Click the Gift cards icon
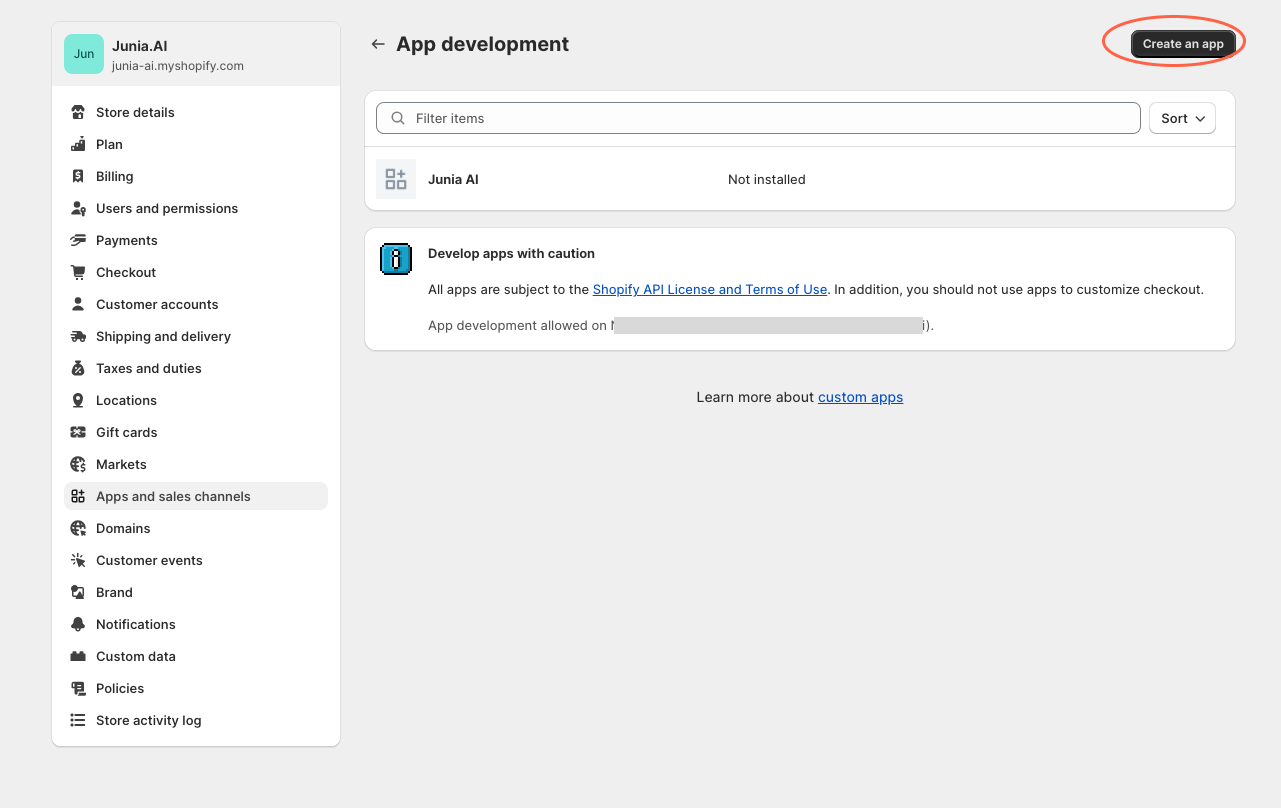 click(x=78, y=432)
